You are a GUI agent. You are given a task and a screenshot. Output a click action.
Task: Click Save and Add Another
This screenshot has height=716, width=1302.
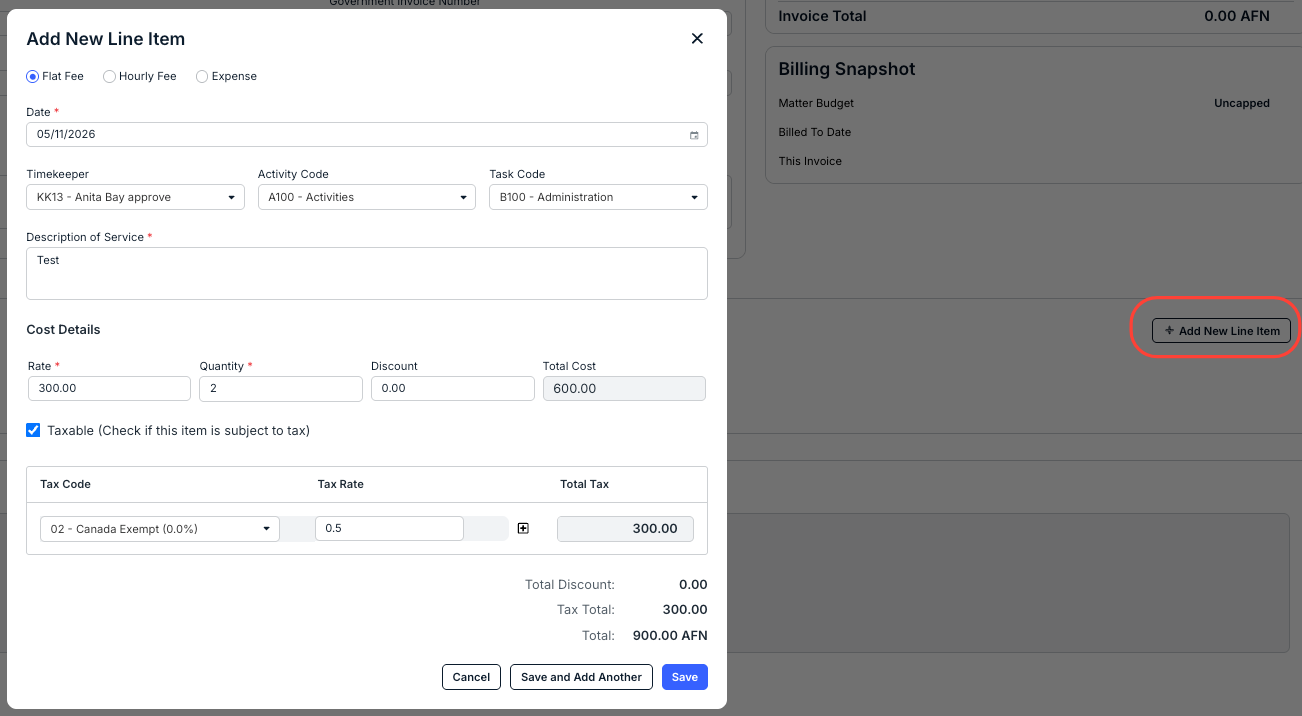(x=581, y=677)
